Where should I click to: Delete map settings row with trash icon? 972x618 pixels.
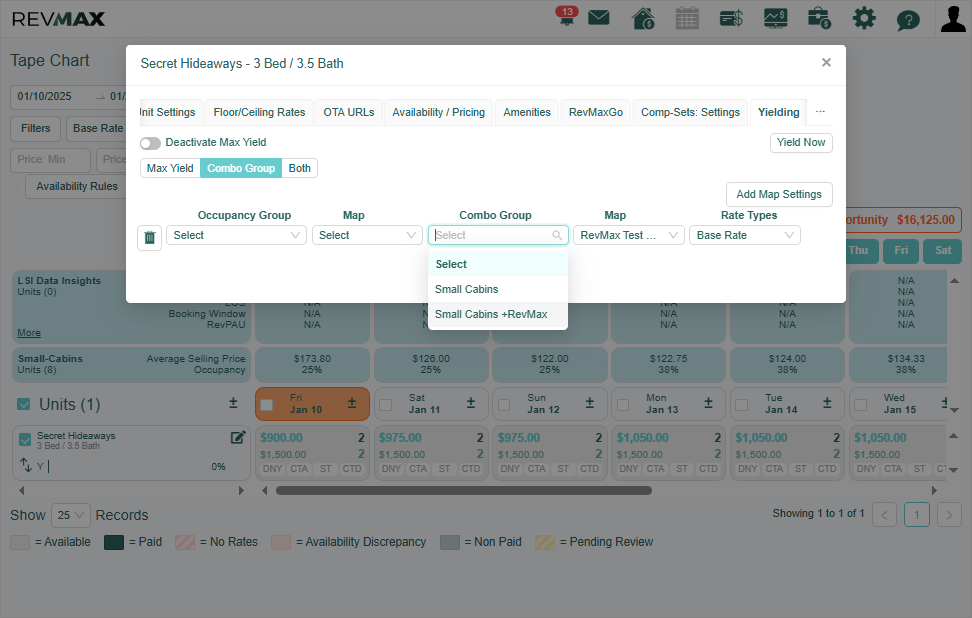(149, 237)
